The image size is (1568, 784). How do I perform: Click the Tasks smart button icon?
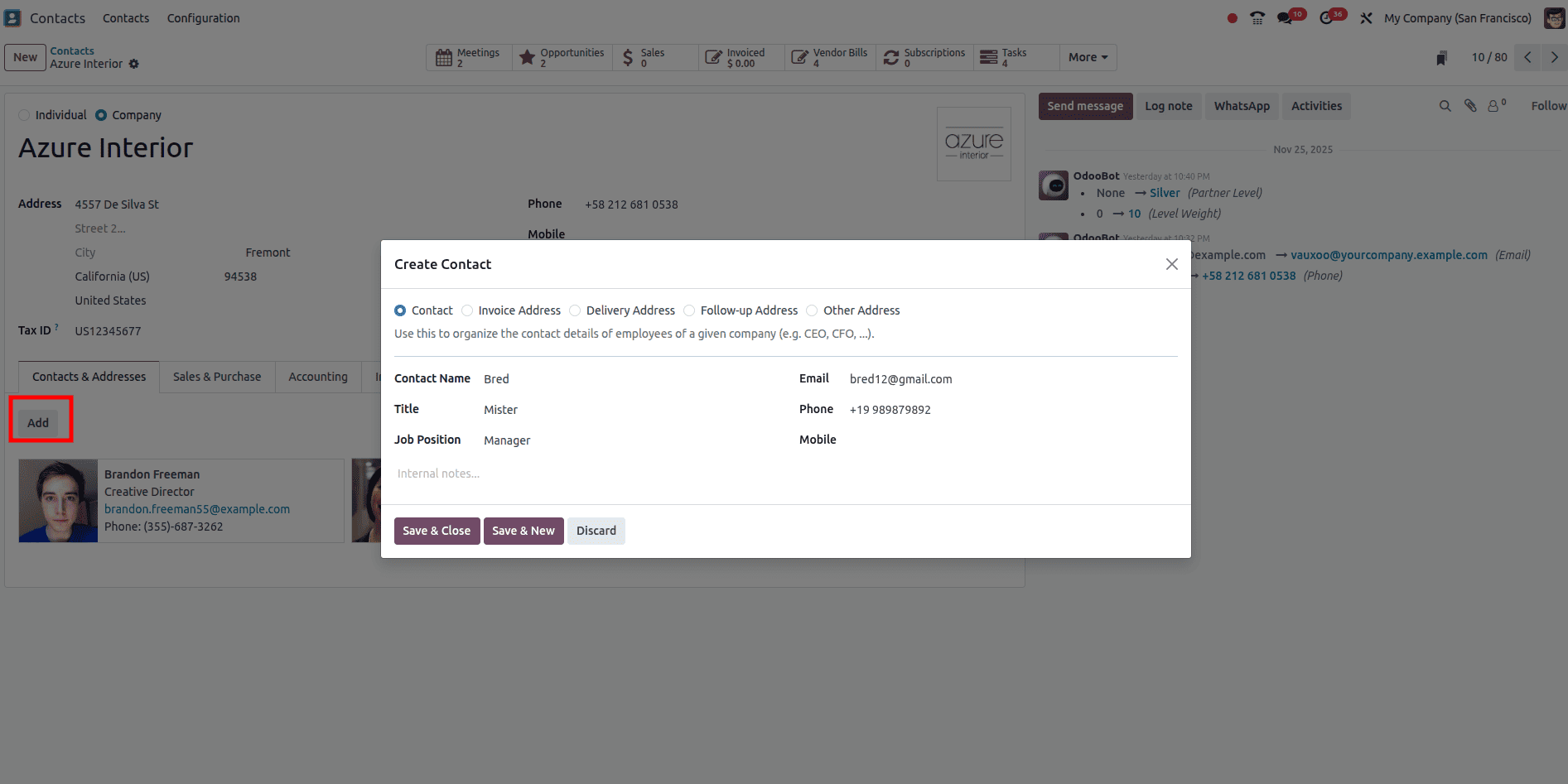pyautogui.click(x=988, y=57)
